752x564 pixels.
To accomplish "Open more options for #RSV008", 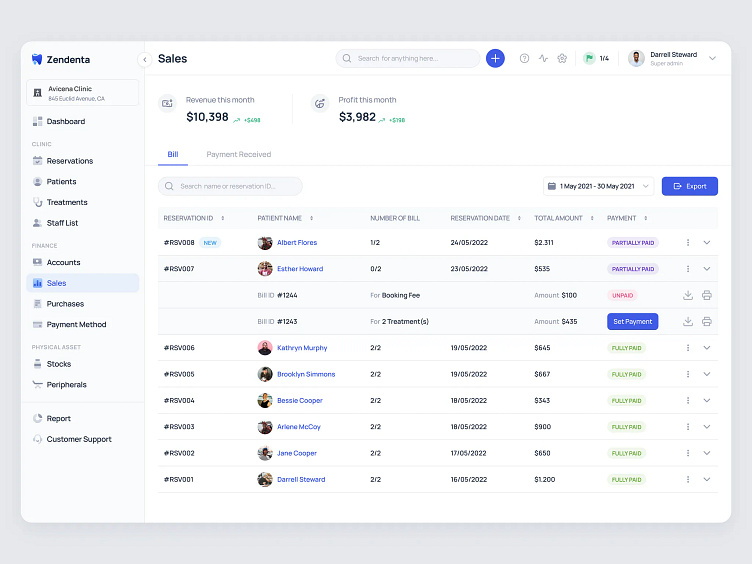I will (x=688, y=243).
